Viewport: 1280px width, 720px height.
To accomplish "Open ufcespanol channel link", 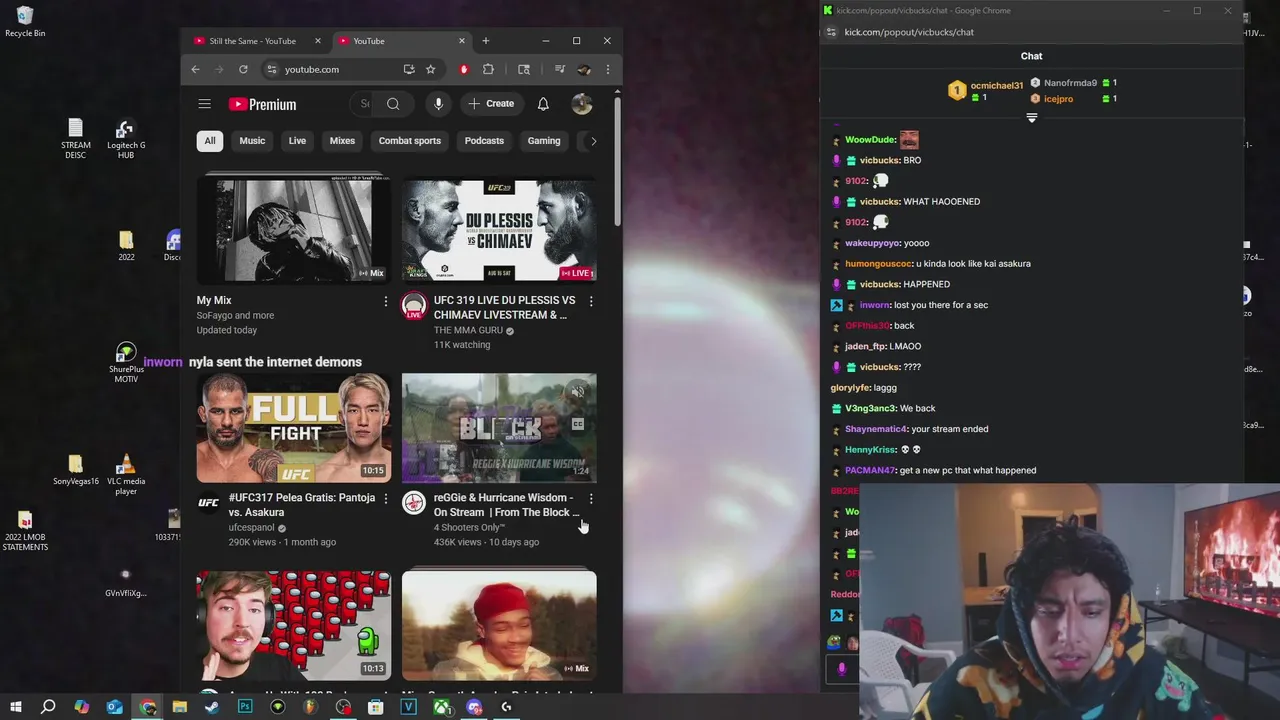I will click(x=251, y=527).
